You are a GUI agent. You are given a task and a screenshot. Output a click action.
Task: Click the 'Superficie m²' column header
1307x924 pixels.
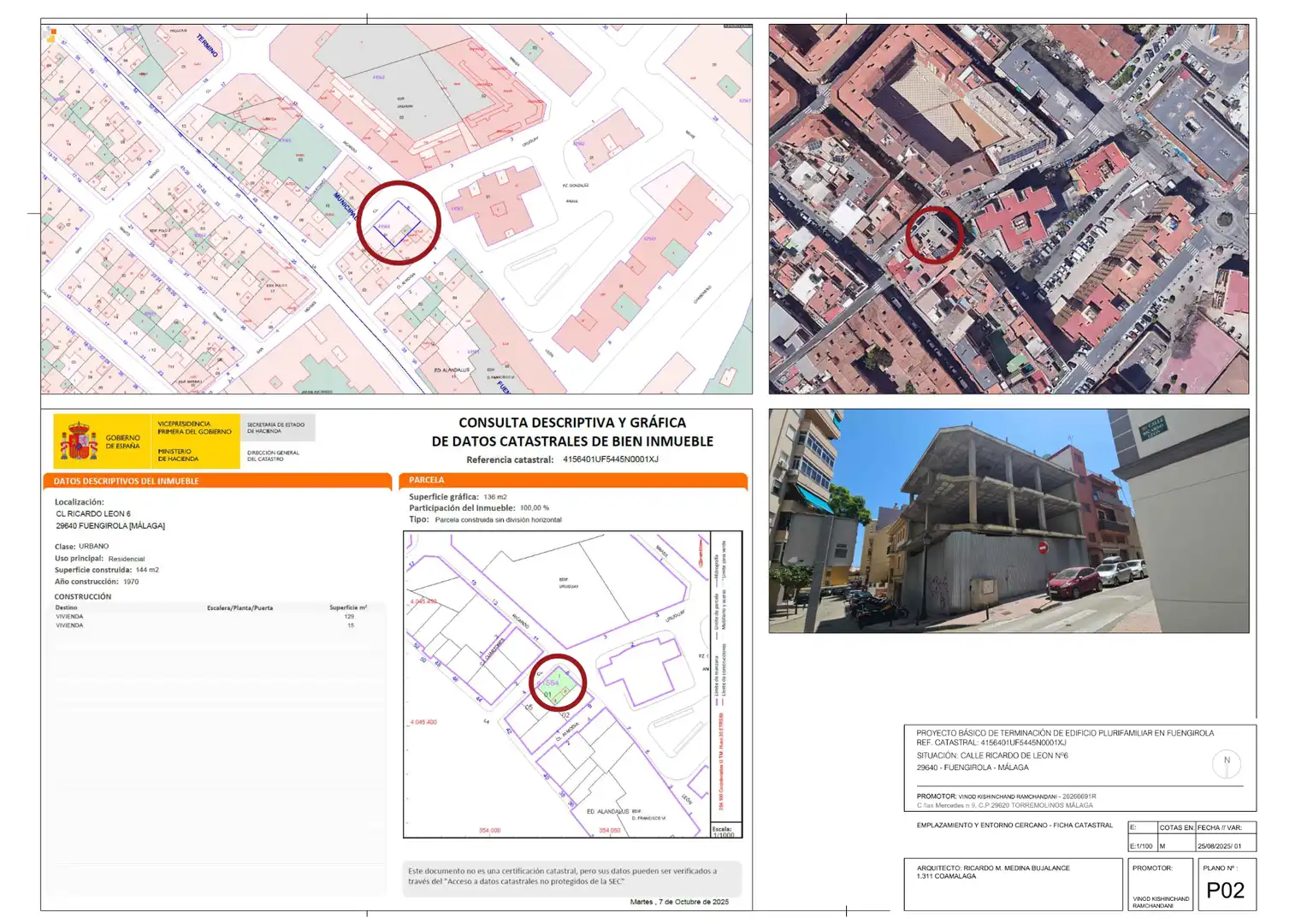click(x=348, y=607)
